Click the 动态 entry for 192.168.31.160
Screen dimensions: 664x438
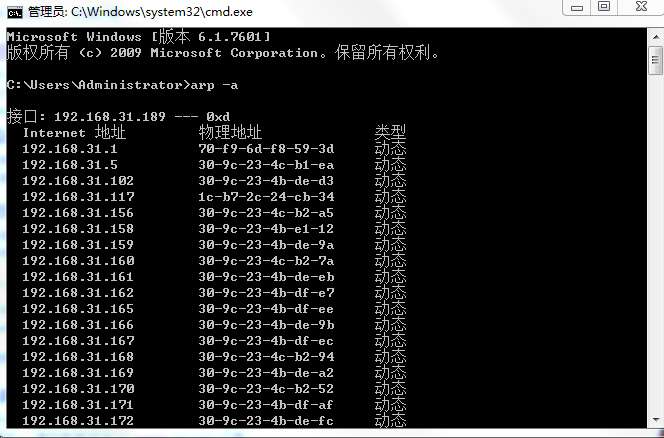390,261
